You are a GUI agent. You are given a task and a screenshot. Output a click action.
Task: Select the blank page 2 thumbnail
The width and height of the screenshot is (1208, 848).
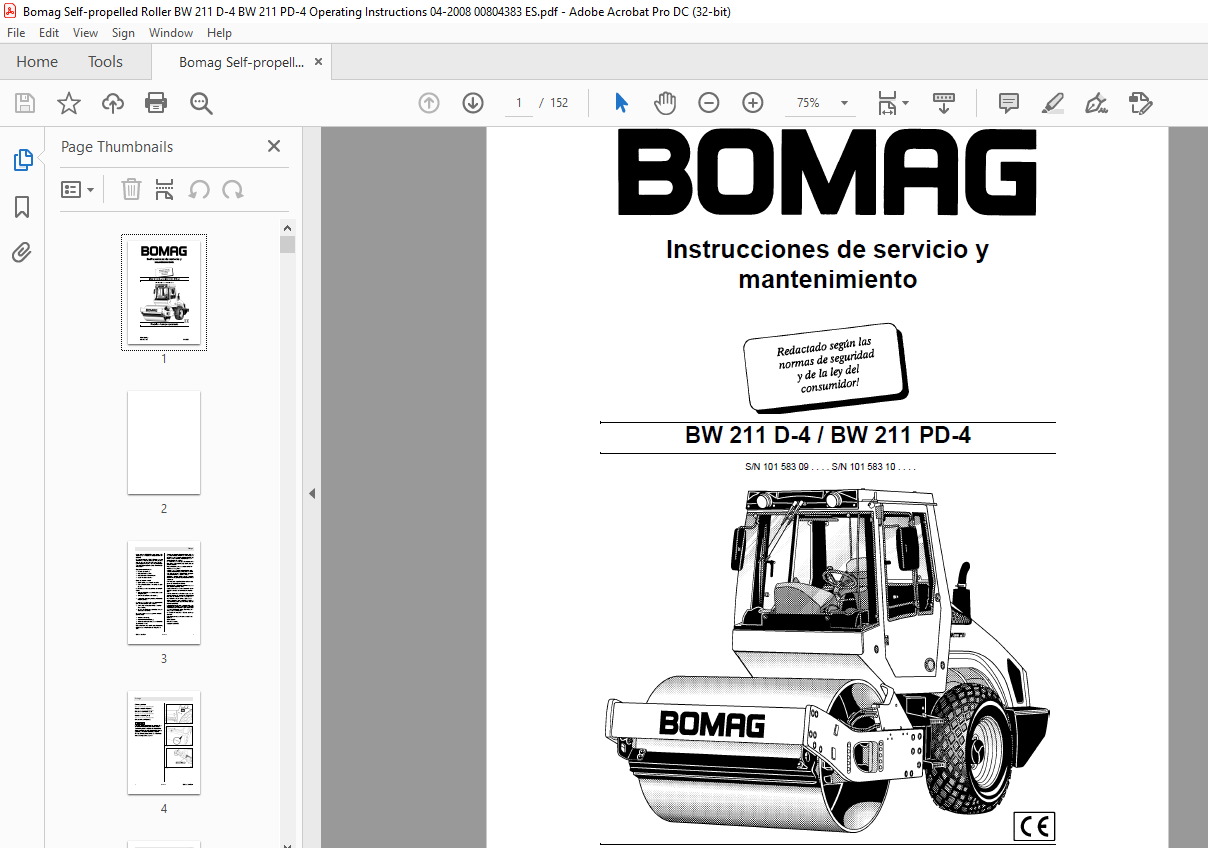pos(164,442)
